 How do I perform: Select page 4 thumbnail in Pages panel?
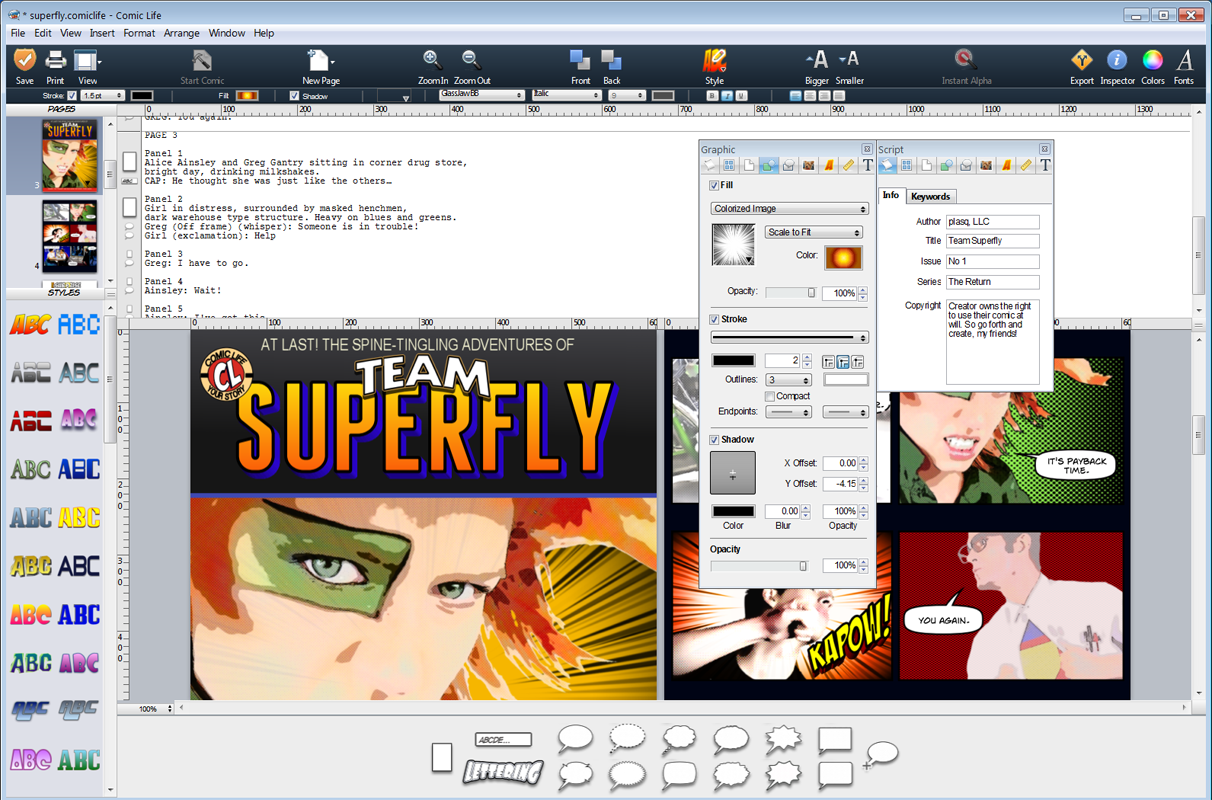pyautogui.click(x=69, y=237)
